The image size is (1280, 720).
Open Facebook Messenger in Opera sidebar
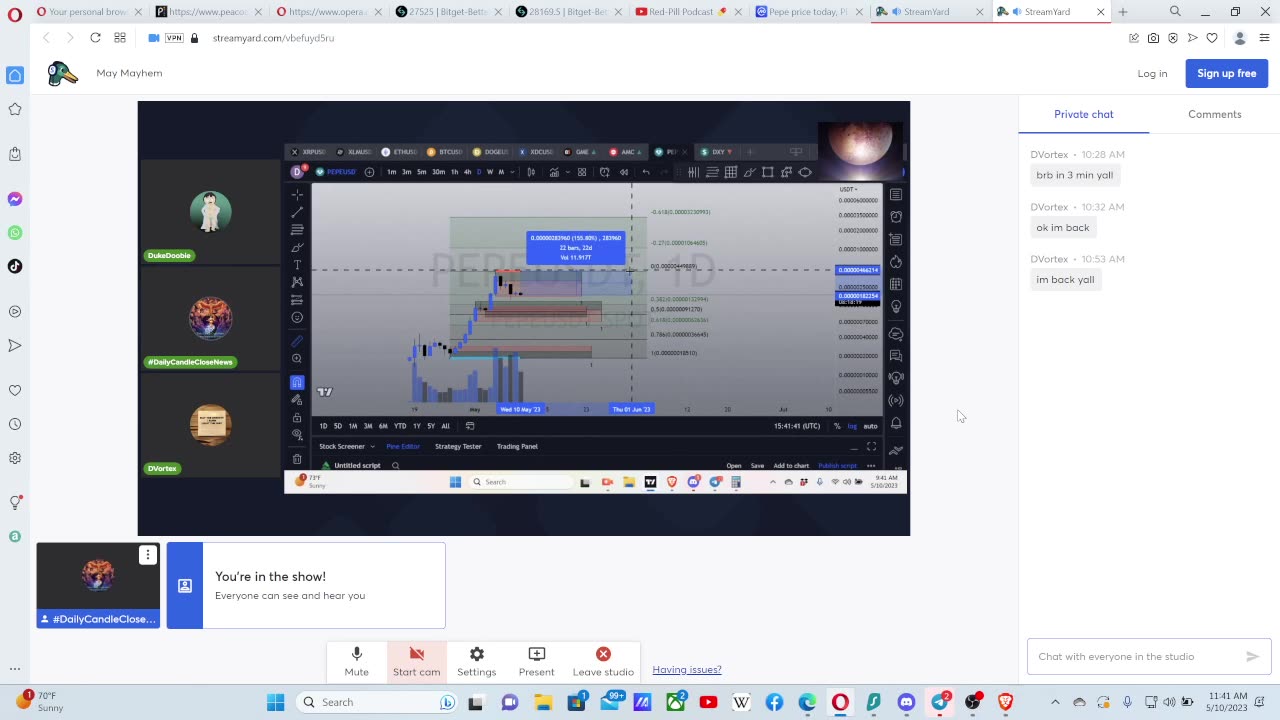click(x=15, y=199)
